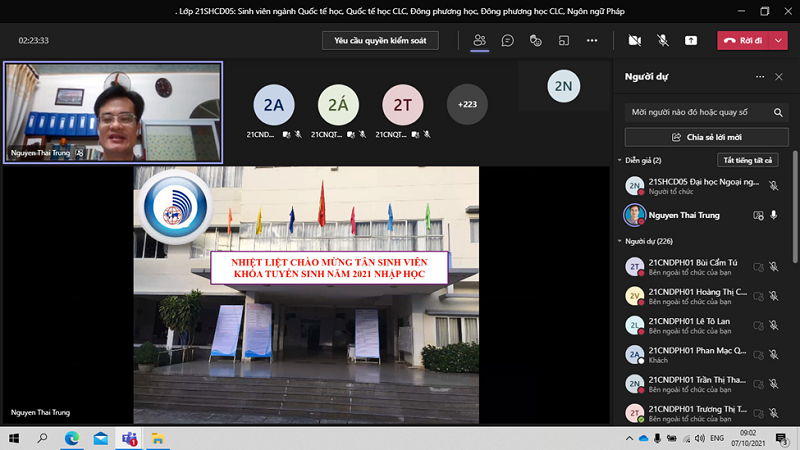Click the Tắt tiếng tất cả button
Screen dimensions: 800x450
(747, 160)
